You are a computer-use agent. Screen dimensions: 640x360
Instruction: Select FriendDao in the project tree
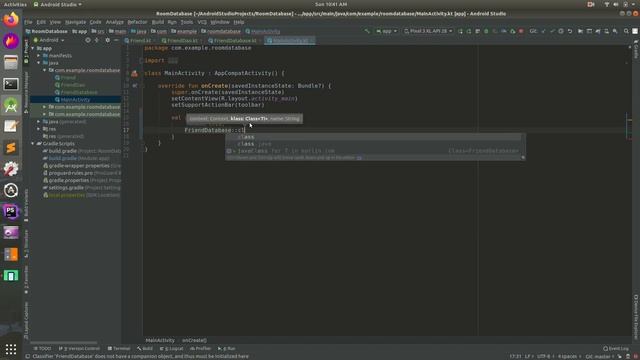(73, 85)
